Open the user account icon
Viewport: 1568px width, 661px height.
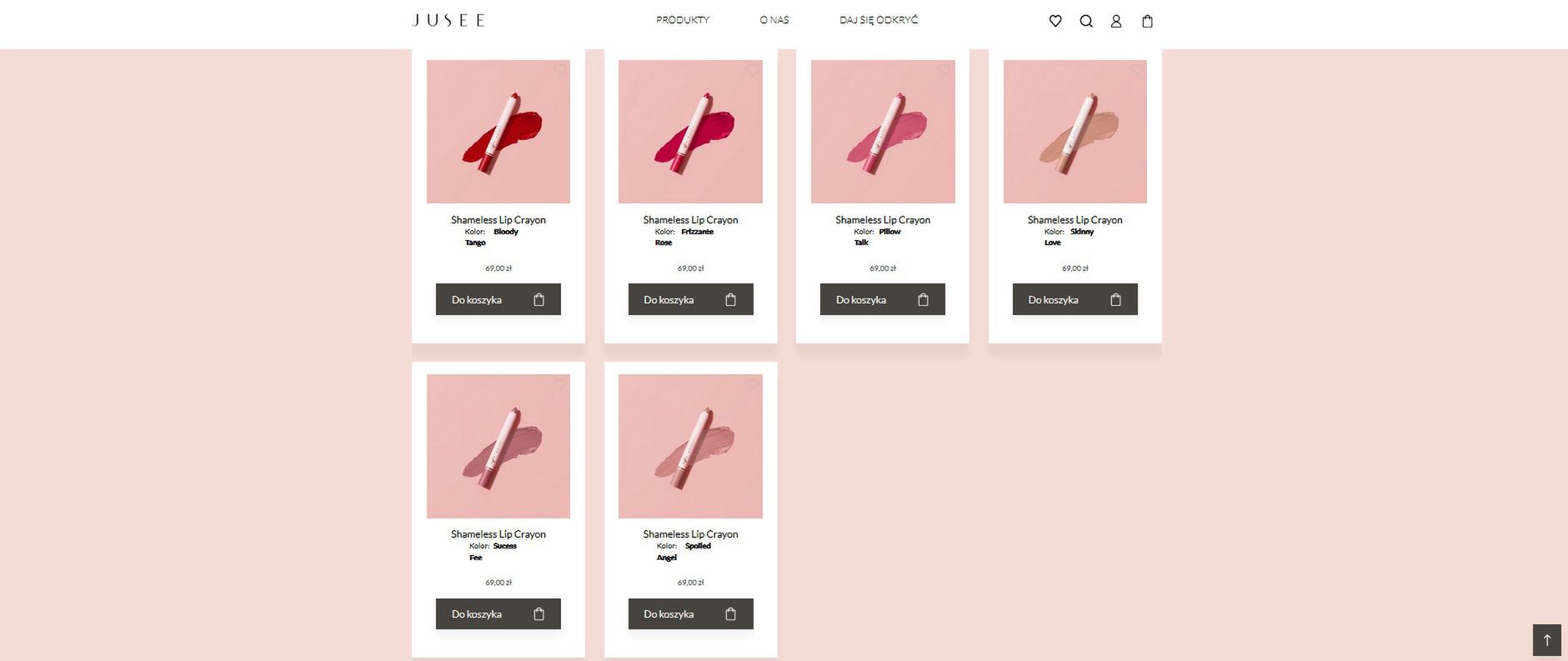point(1116,21)
